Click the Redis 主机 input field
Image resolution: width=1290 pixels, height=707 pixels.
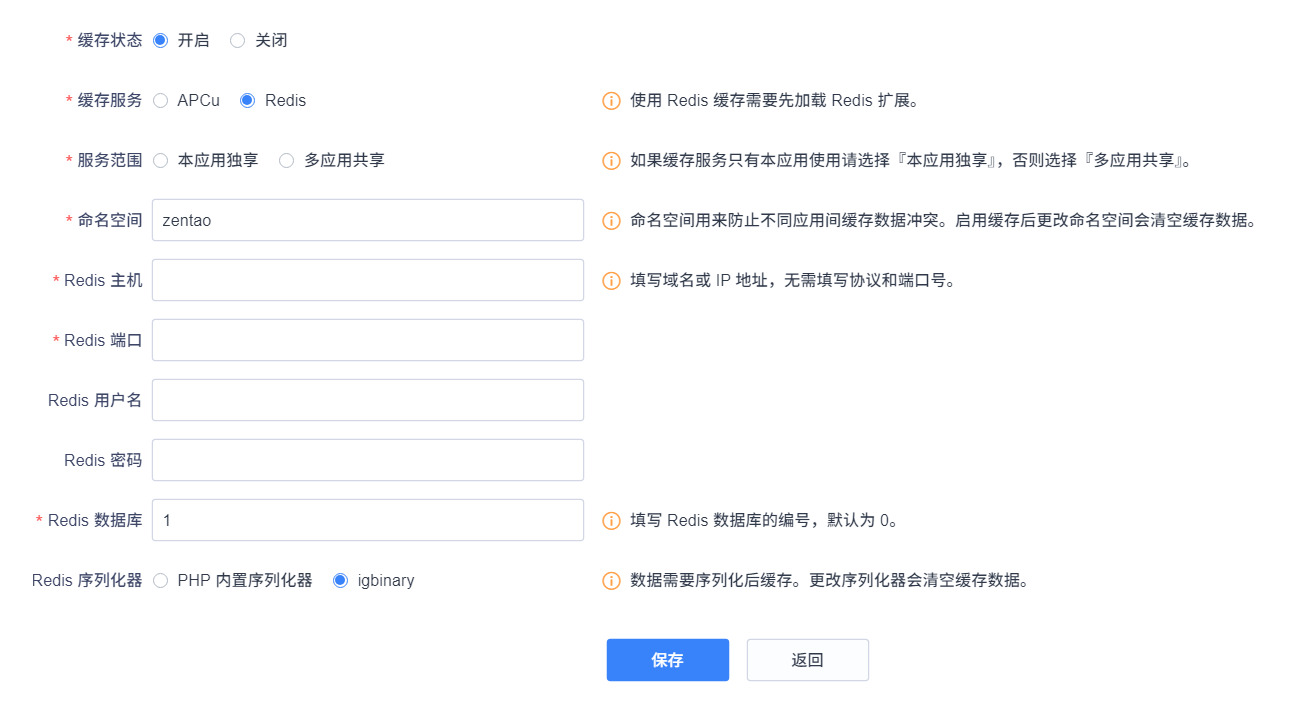pyautogui.click(x=368, y=280)
